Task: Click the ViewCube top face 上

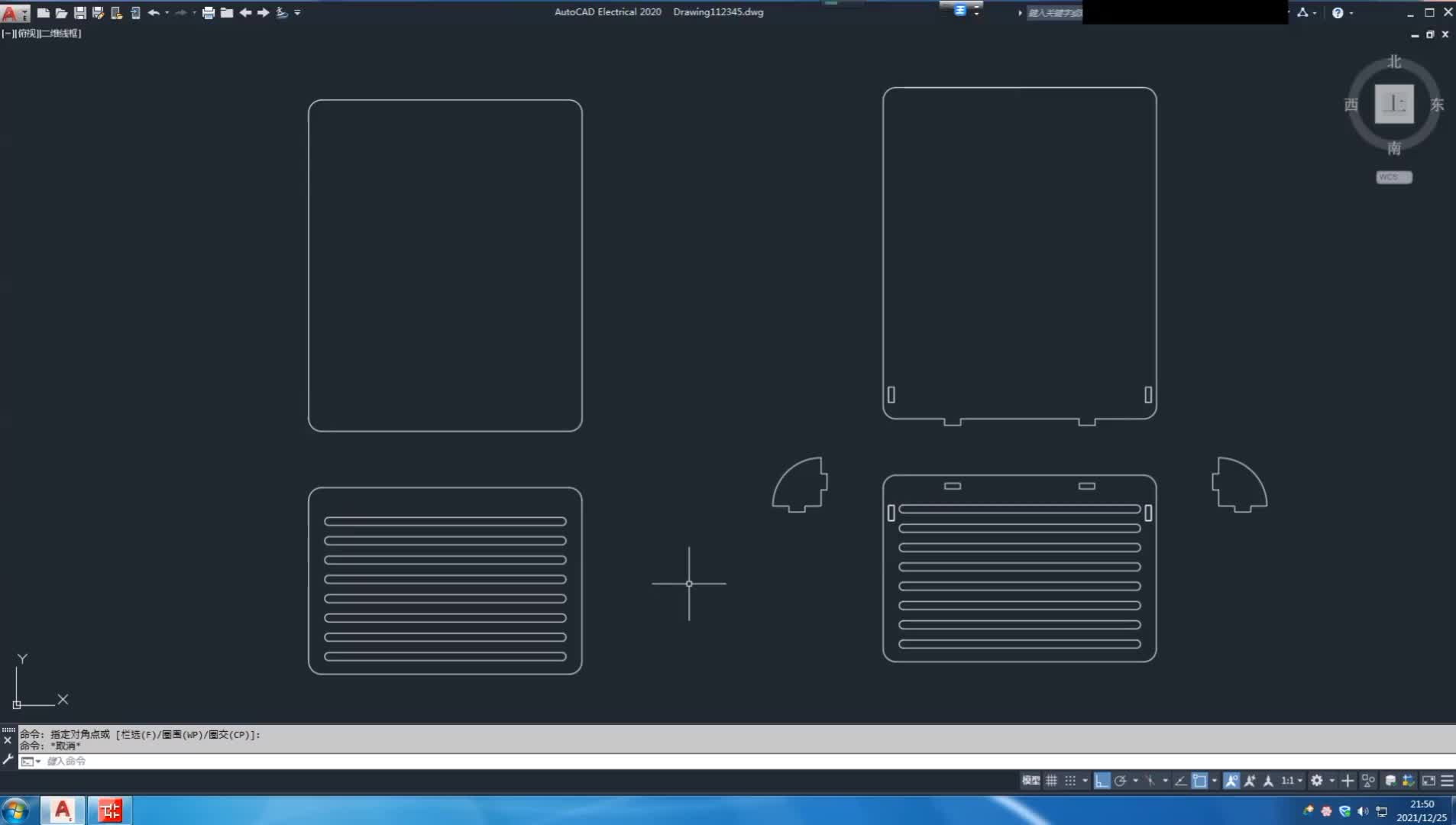Action: coord(1394,104)
